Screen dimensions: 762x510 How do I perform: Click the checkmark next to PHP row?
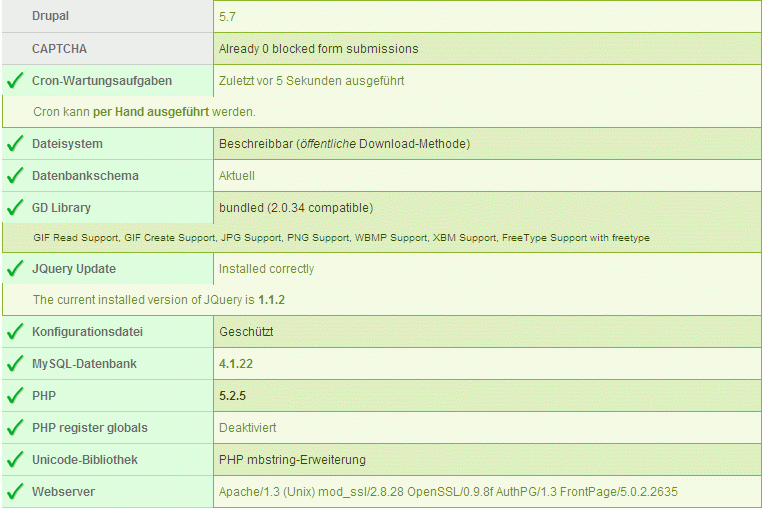click(16, 396)
